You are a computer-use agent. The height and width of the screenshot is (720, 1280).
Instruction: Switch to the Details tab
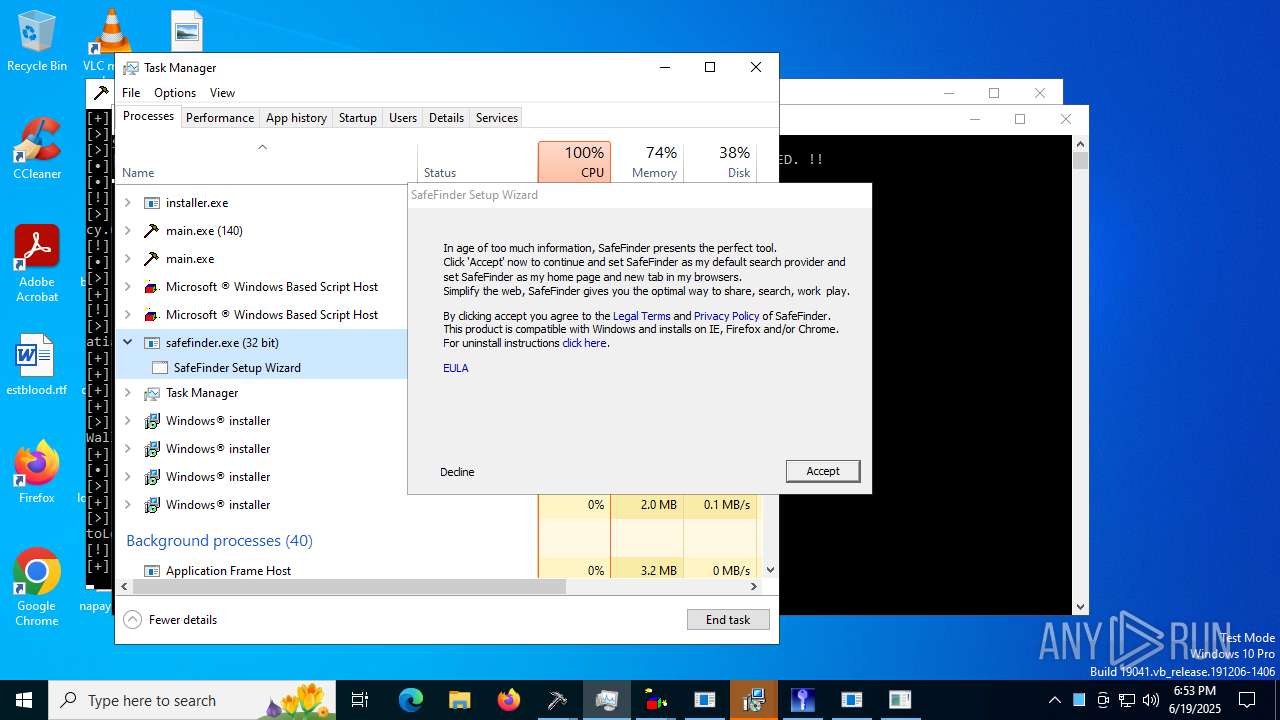pyautogui.click(x=446, y=118)
